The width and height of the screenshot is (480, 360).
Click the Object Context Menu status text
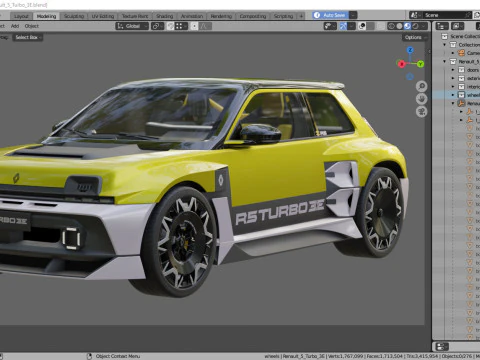(x=118, y=356)
